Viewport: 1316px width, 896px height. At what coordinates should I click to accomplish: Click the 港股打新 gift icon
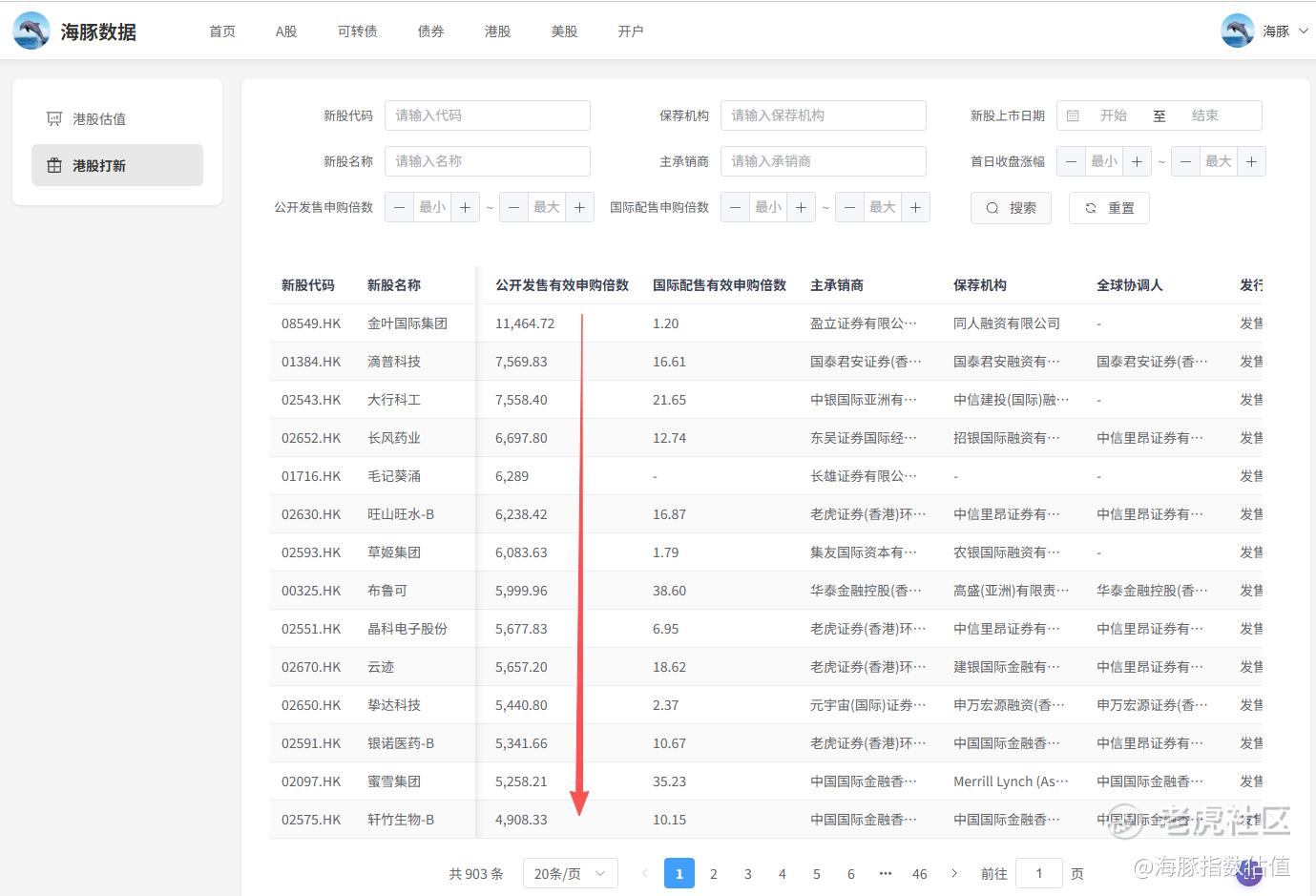pyautogui.click(x=54, y=165)
